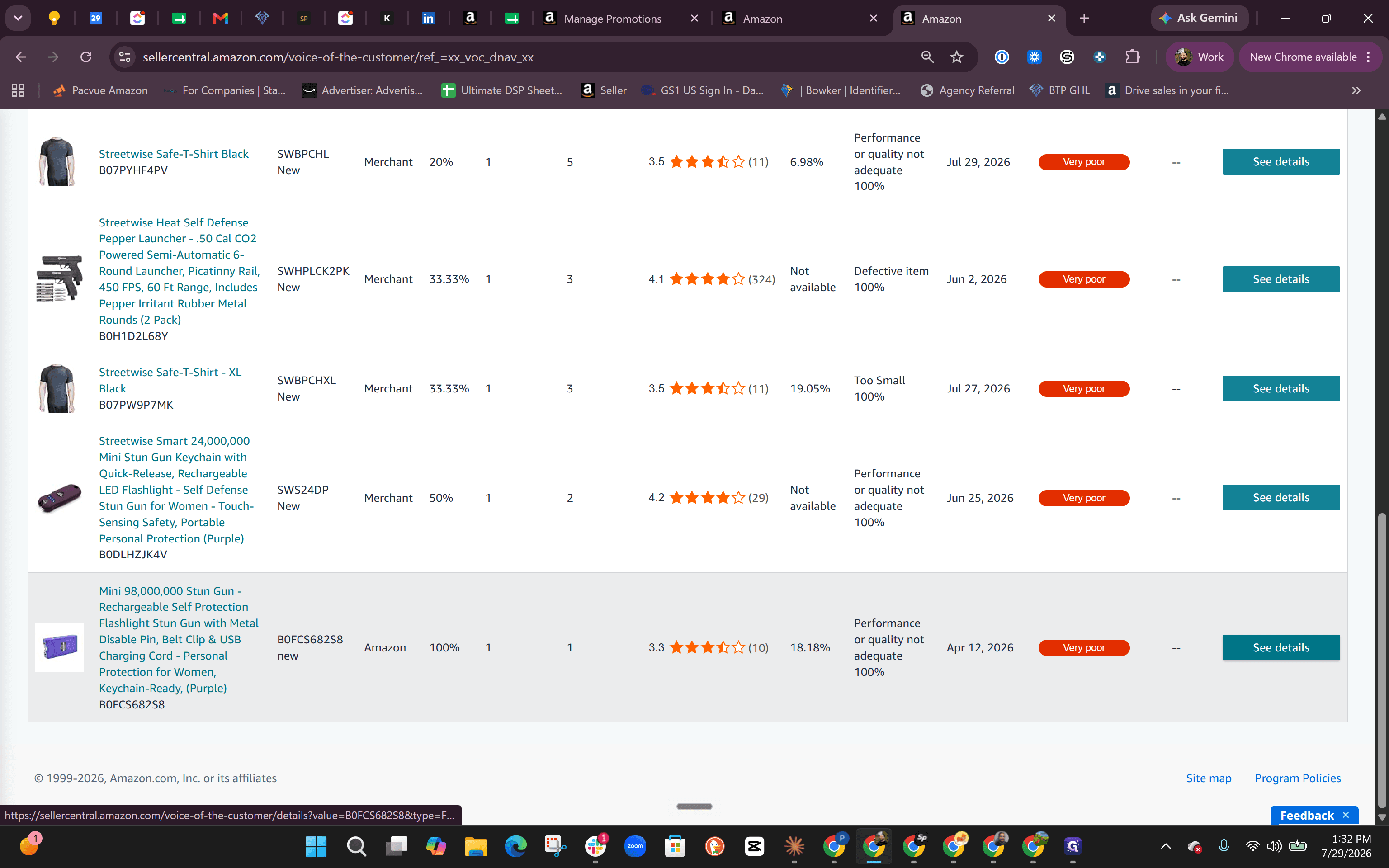Open the Feedback button
This screenshot has width=1389, height=868.
(x=1307, y=815)
